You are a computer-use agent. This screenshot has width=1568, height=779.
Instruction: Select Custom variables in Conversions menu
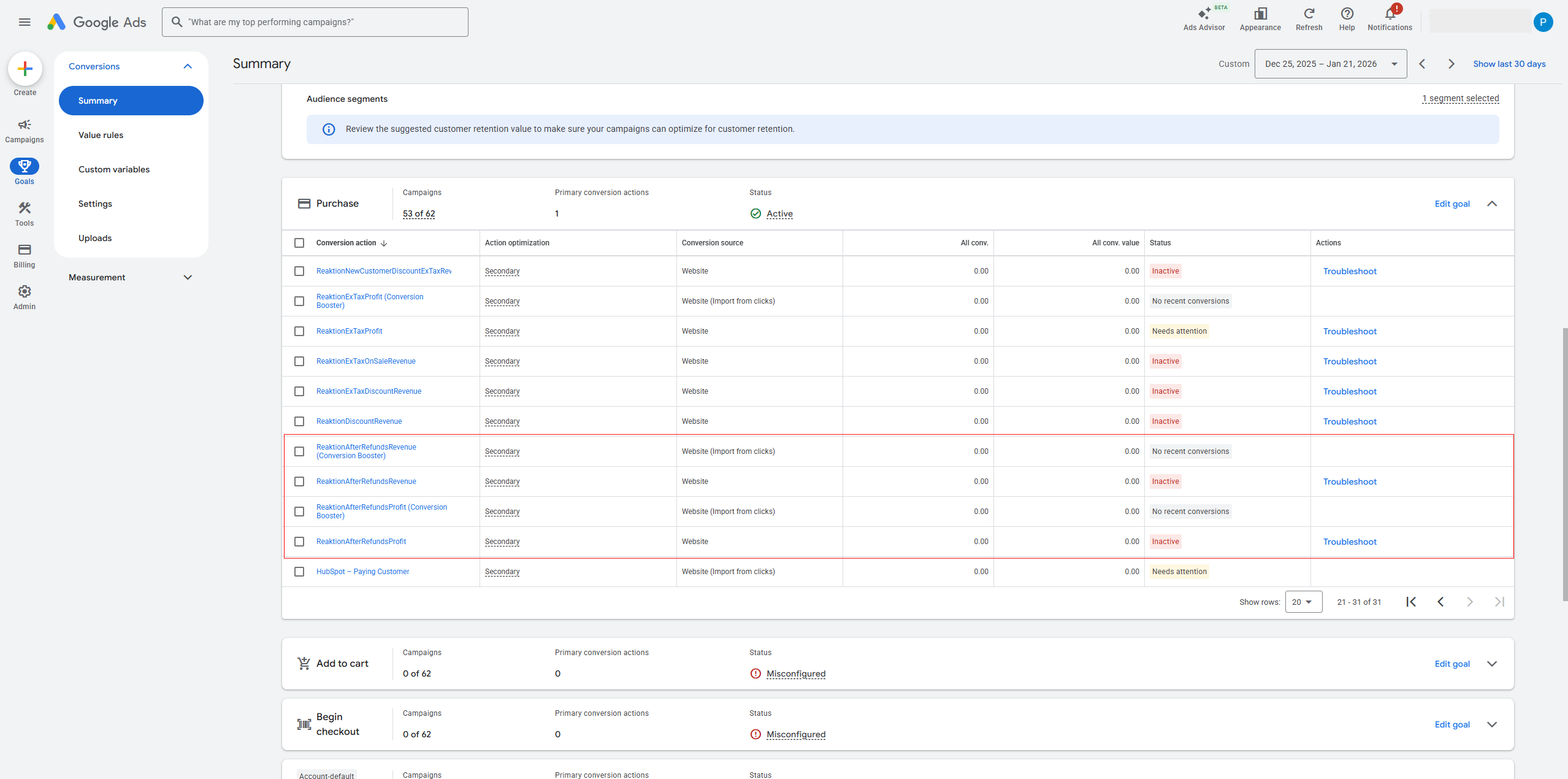click(114, 169)
